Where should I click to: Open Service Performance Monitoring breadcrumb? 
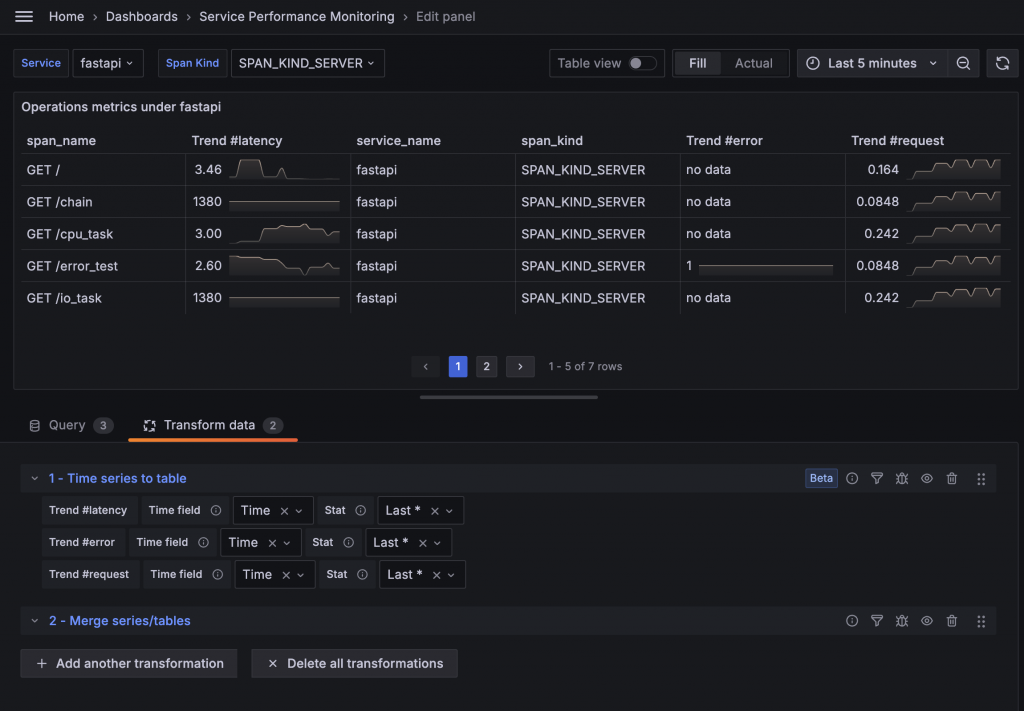pos(296,16)
